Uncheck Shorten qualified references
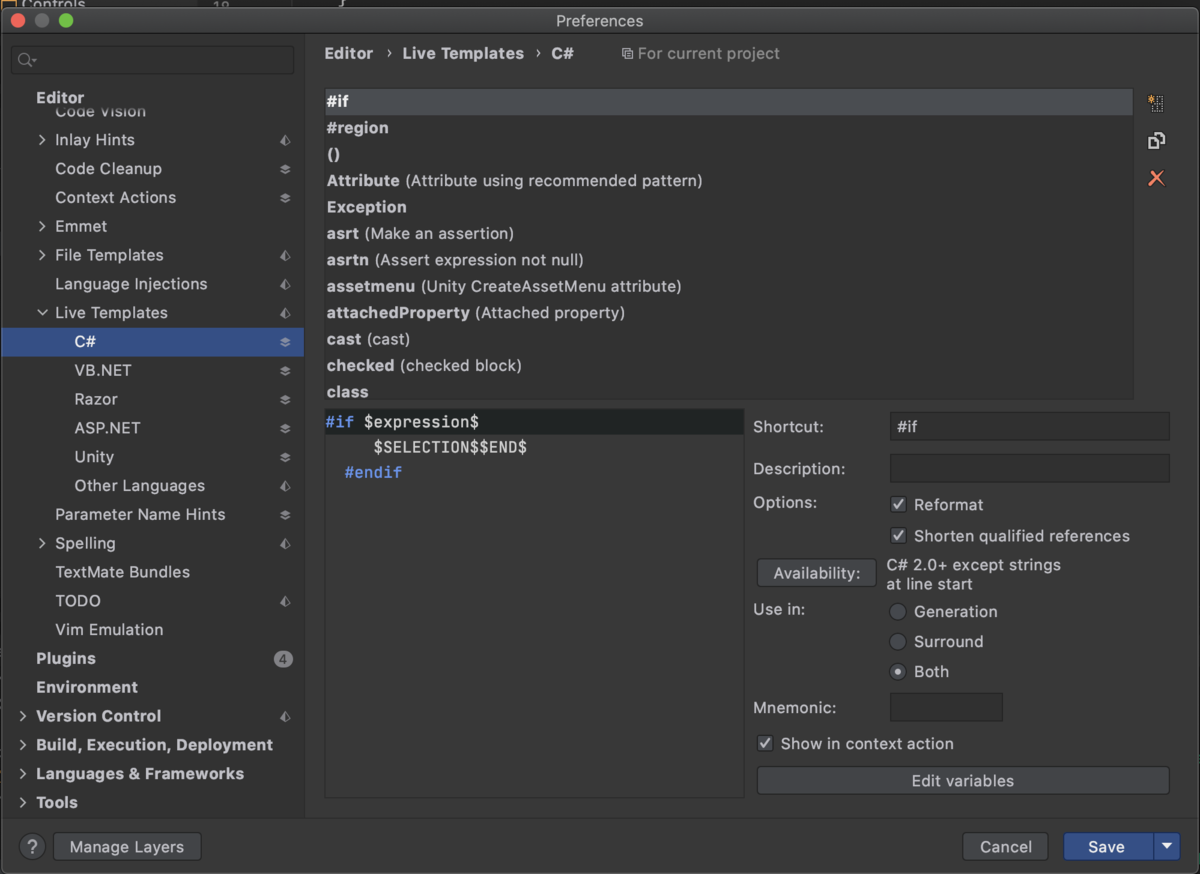Viewport: 1200px width, 874px height. [x=898, y=536]
